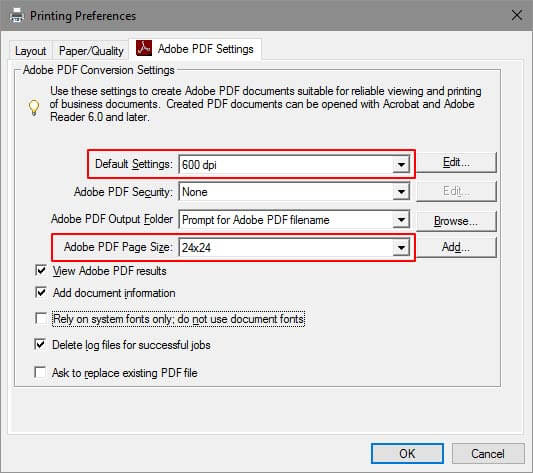Enable Ask to replace existing PDF file
This screenshot has height=473, width=533.
[x=40, y=372]
